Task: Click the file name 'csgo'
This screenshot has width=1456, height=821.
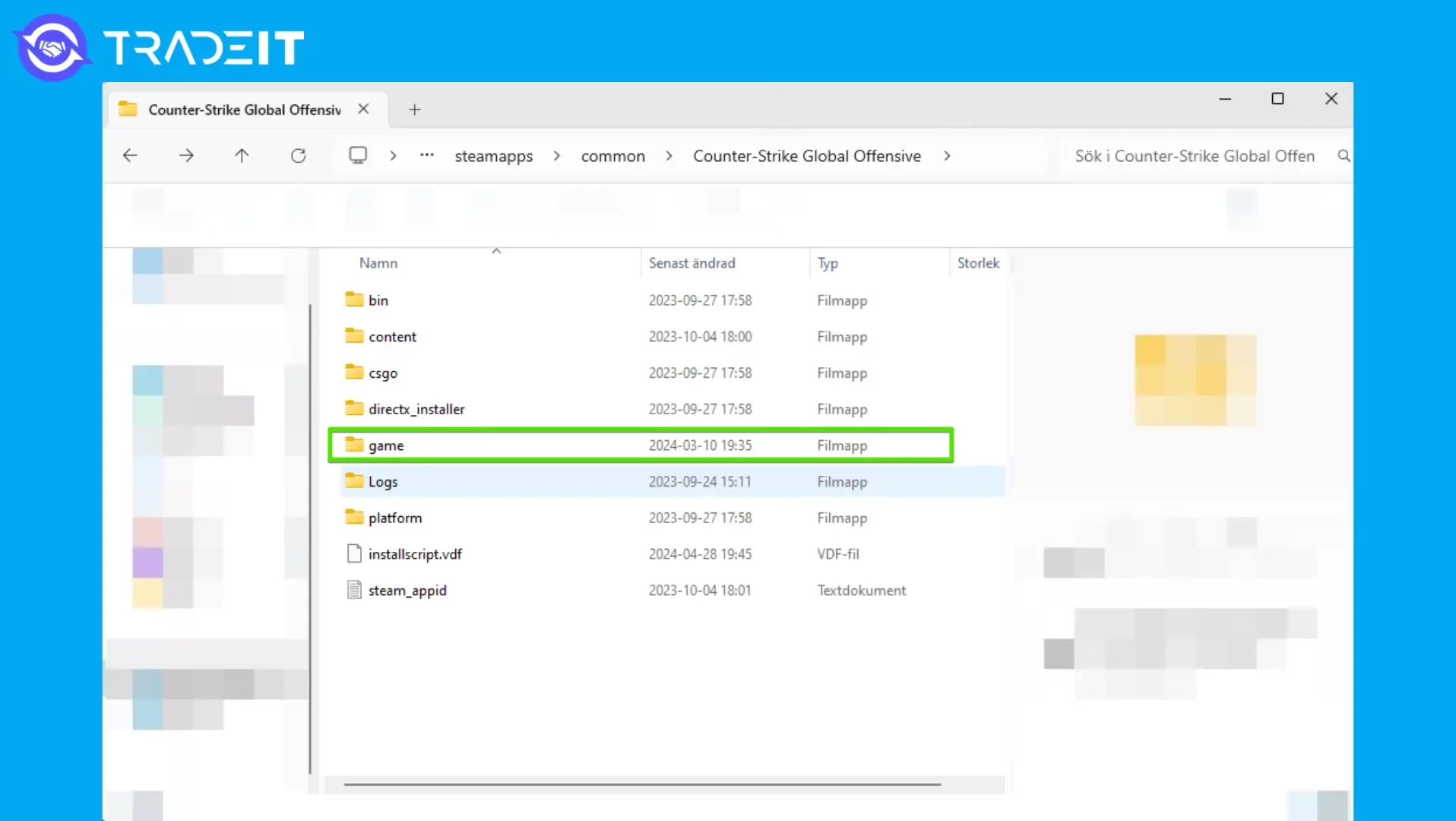Action: pyautogui.click(x=383, y=373)
